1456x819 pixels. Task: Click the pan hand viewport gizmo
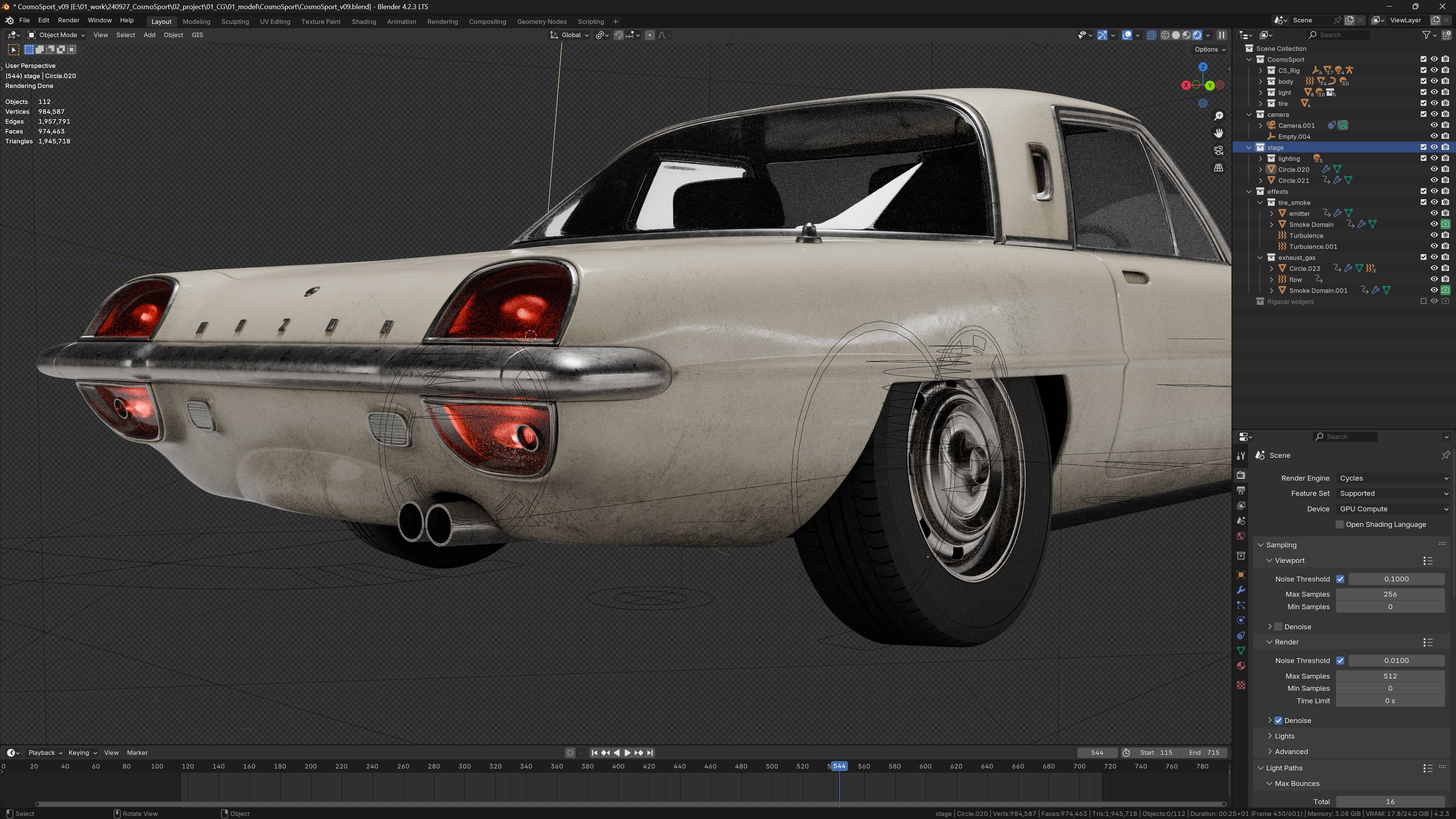(1219, 133)
